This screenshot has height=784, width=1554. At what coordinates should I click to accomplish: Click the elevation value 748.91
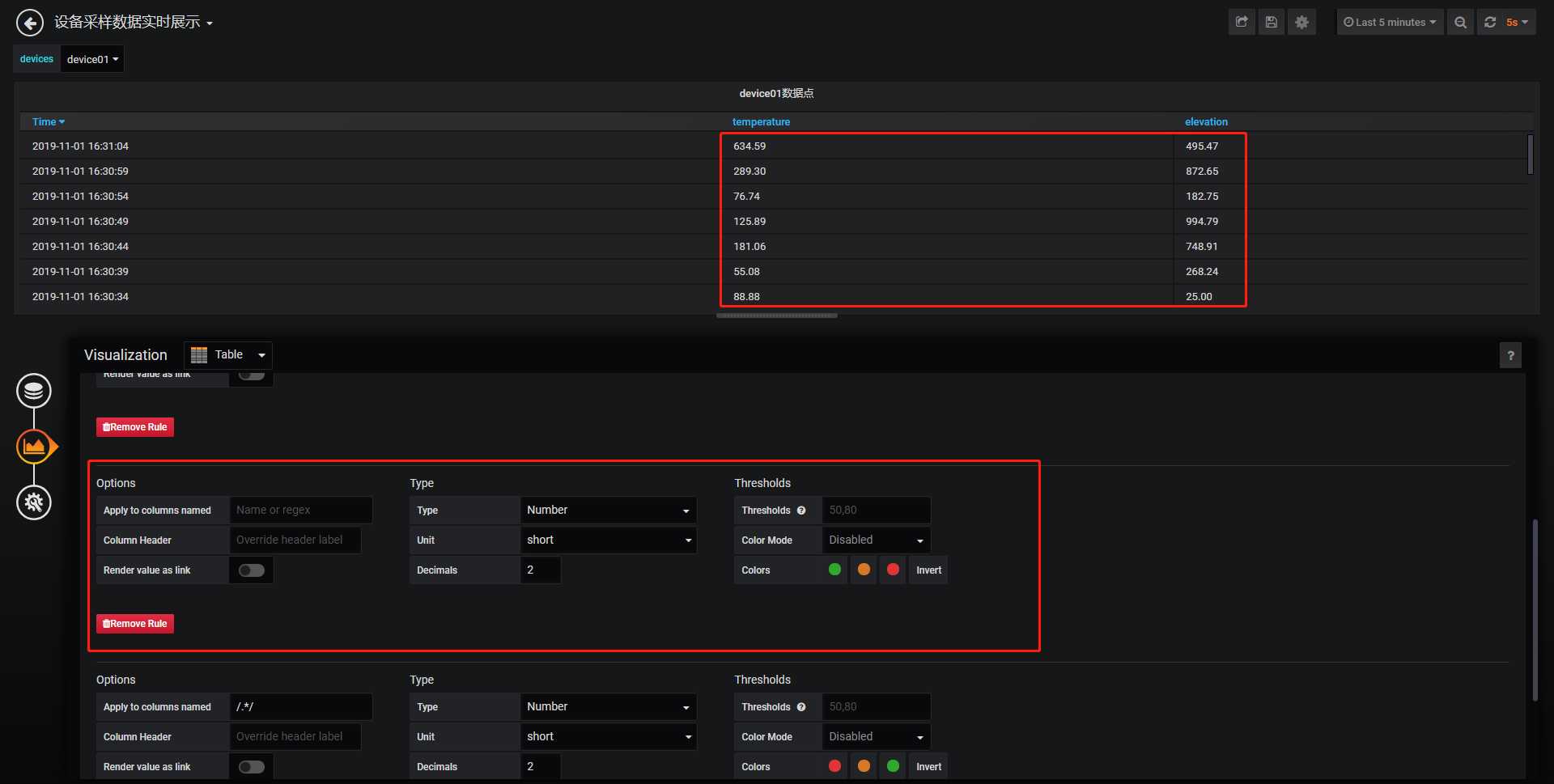[x=1202, y=247]
